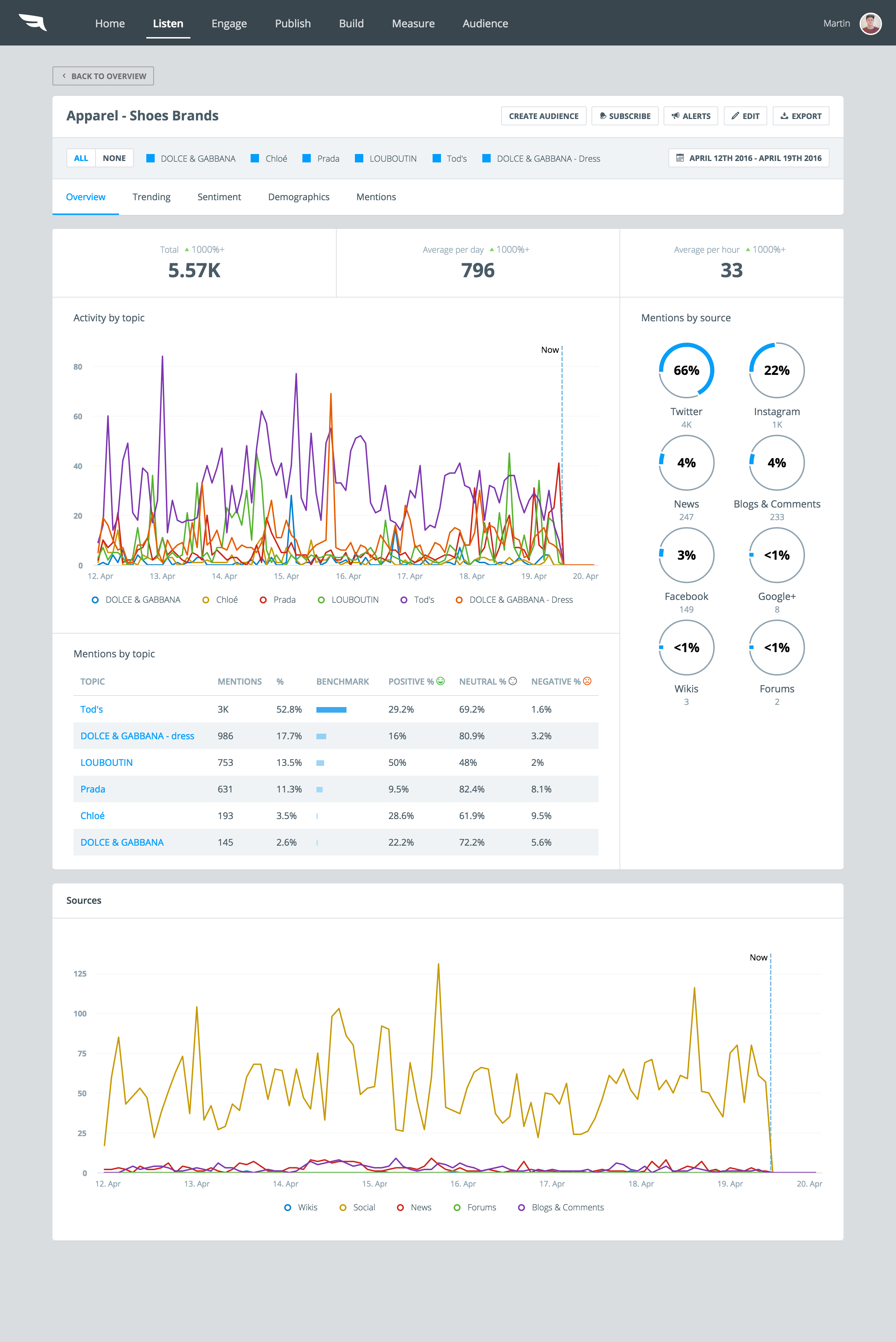Sort the table by Mentions column header
Screen dimensions: 896x1342
pos(239,682)
